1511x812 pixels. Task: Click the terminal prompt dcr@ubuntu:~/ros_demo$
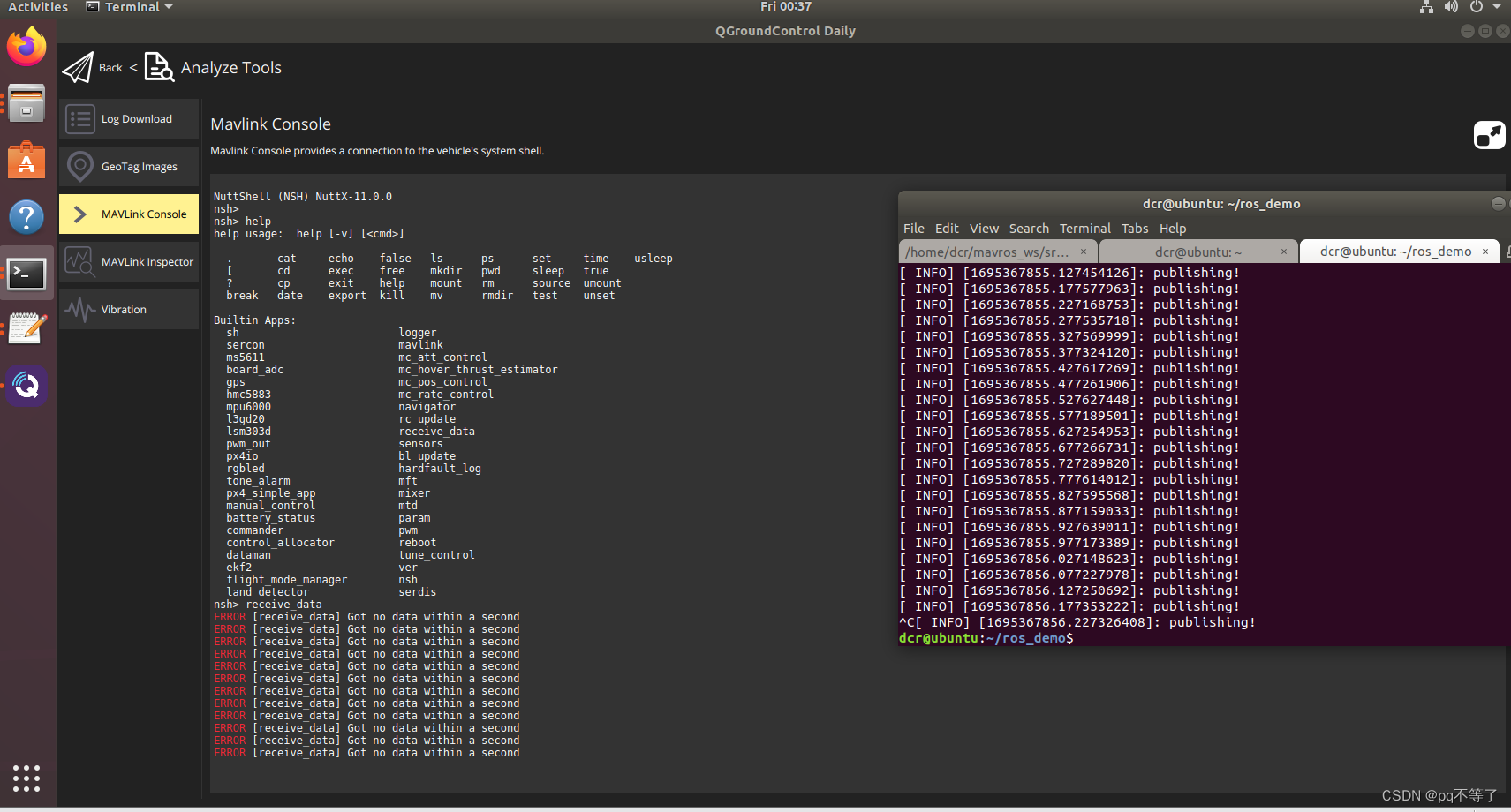986,638
